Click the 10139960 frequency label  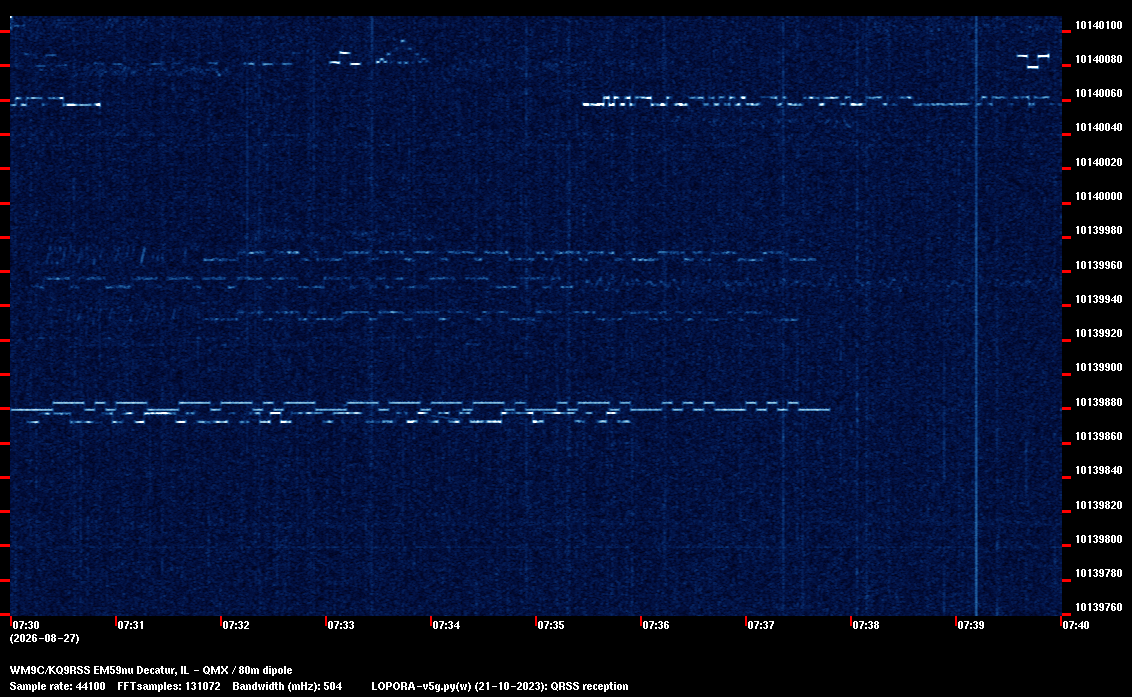pyautogui.click(x=1098, y=264)
